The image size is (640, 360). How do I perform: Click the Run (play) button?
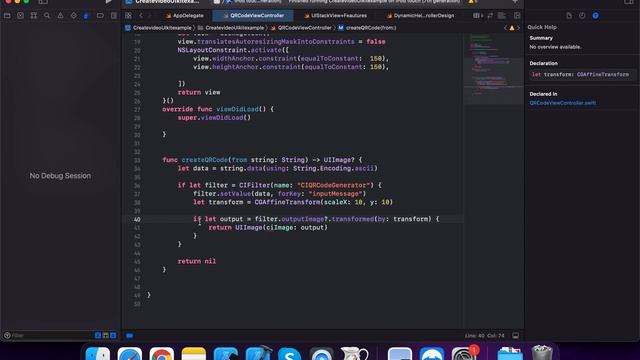point(108,2)
